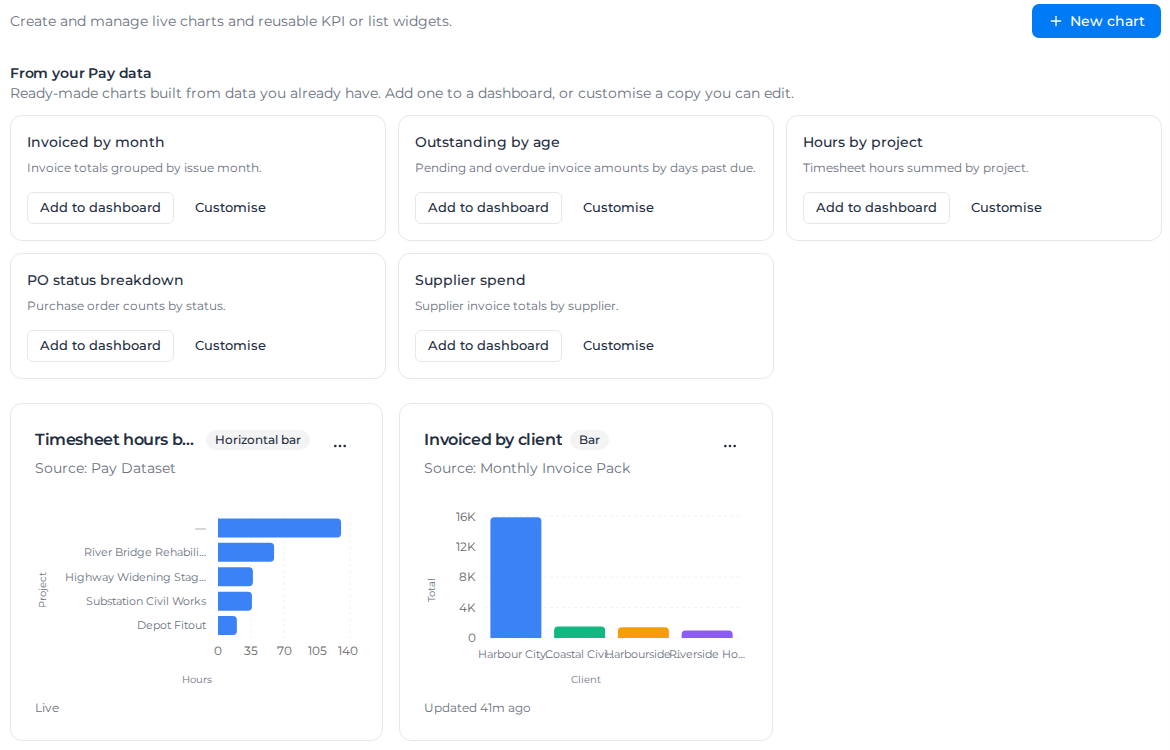This screenshot has width=1170, height=750.
Task: Click the River Bridge Rehabili... bar
Action: pos(245,552)
